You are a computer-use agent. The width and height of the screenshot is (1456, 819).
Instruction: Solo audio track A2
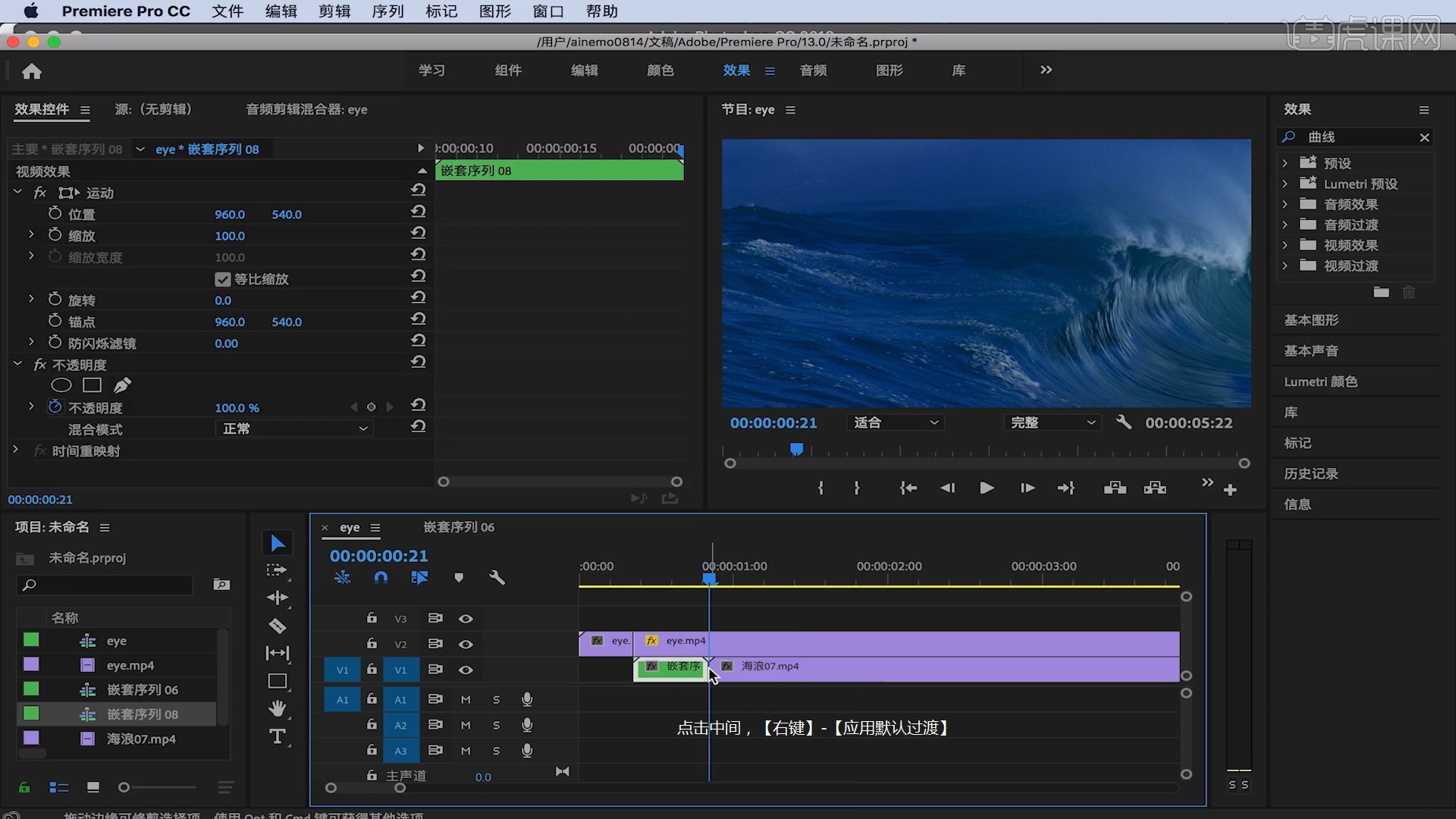(x=497, y=726)
